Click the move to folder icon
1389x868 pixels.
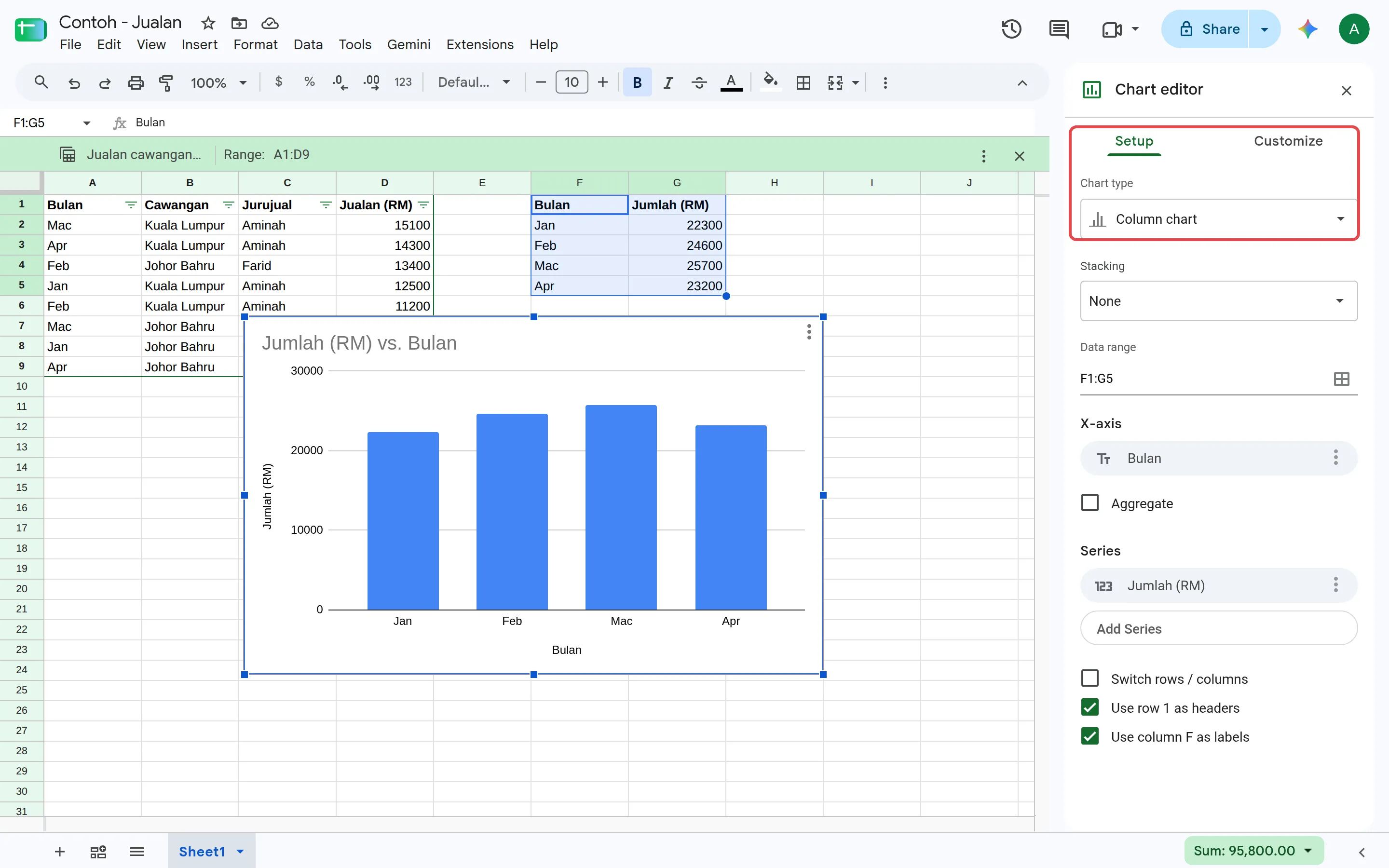click(x=239, y=23)
